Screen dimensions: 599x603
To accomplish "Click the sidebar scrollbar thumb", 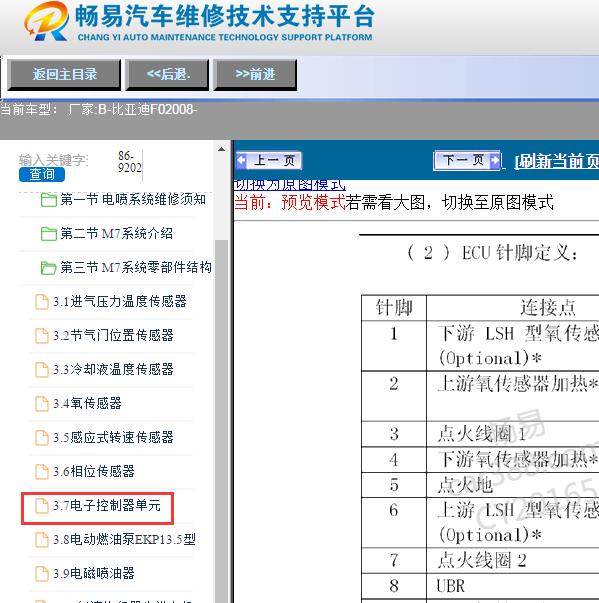I will click(221, 421).
